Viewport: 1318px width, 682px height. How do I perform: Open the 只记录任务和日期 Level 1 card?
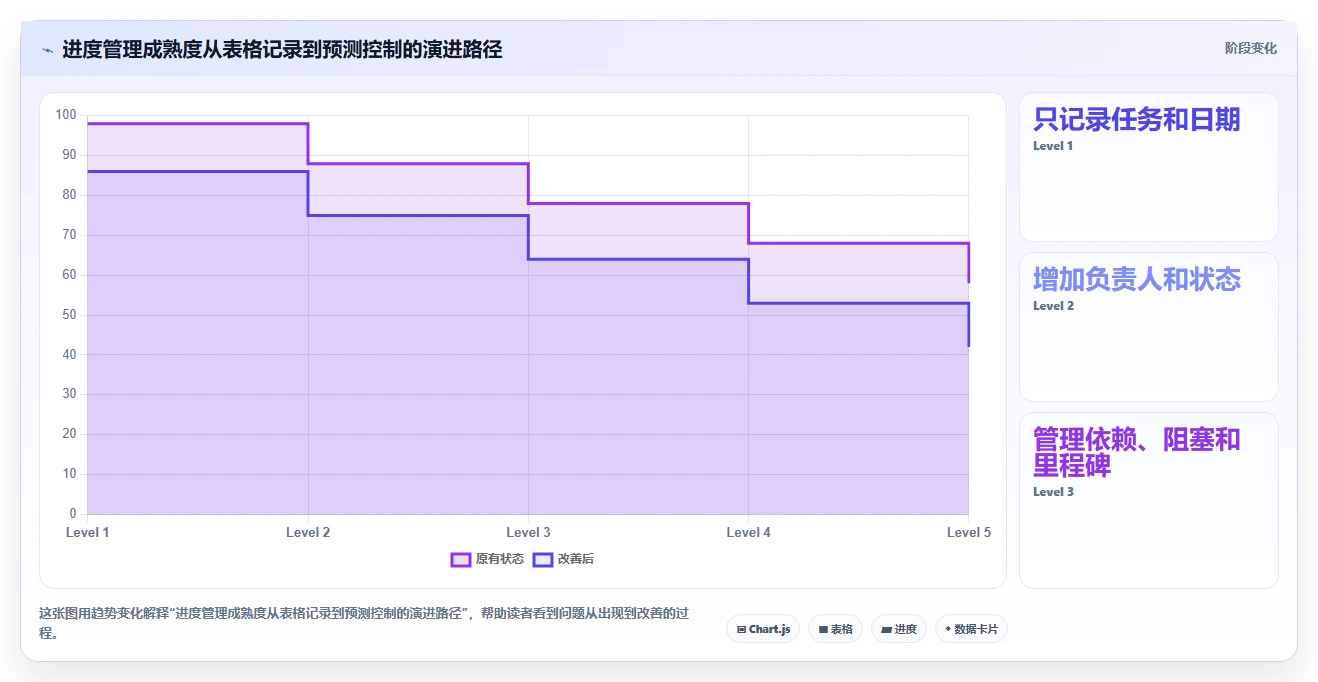click(x=1149, y=167)
